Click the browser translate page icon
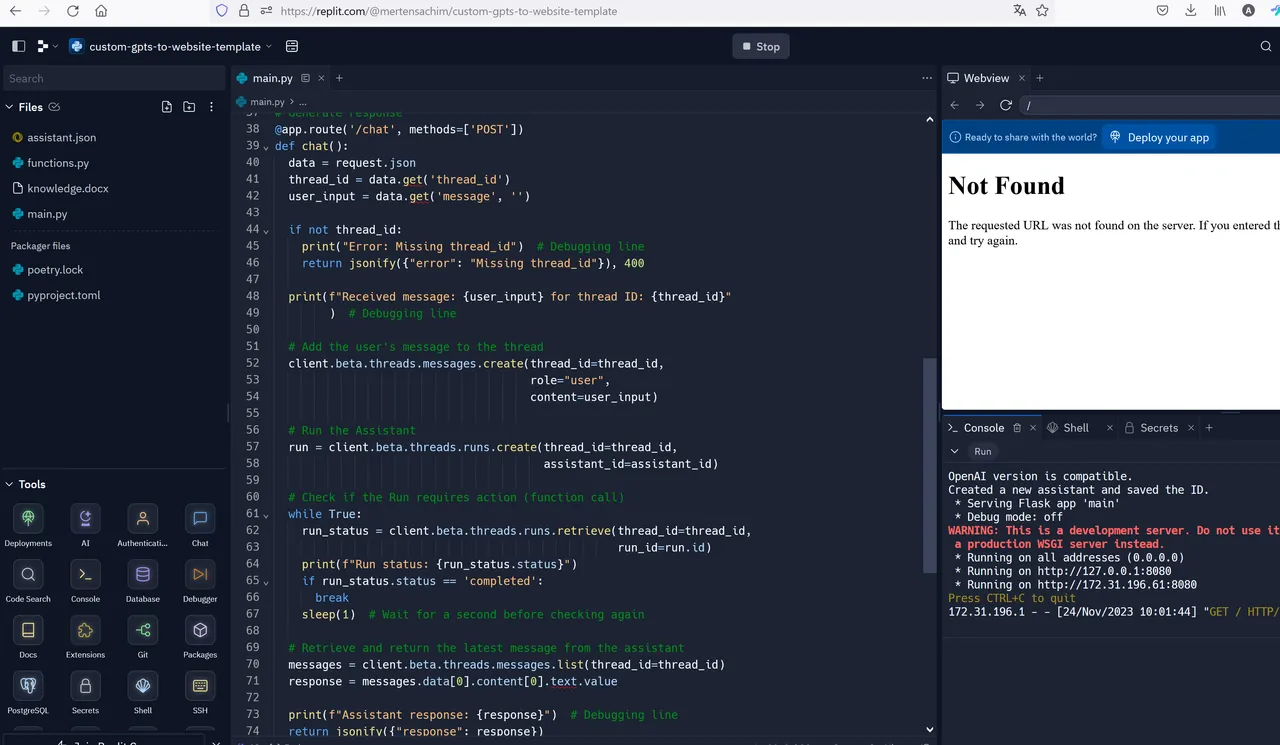 point(1019,11)
